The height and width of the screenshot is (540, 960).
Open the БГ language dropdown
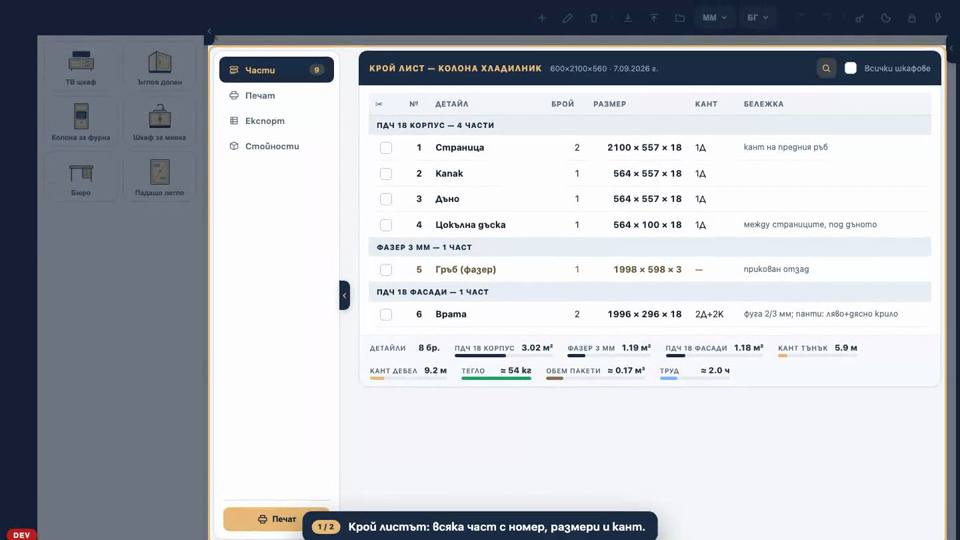coord(757,18)
